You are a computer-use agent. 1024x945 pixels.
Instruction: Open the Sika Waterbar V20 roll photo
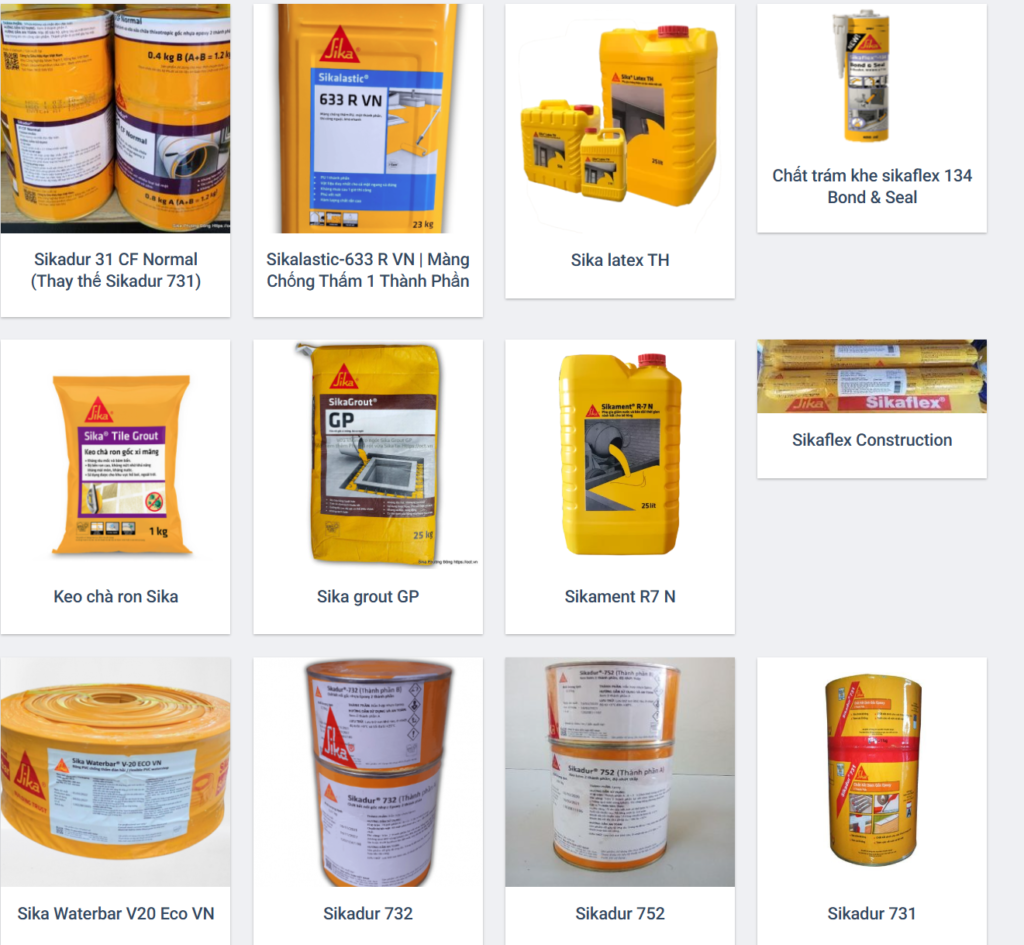(116, 772)
